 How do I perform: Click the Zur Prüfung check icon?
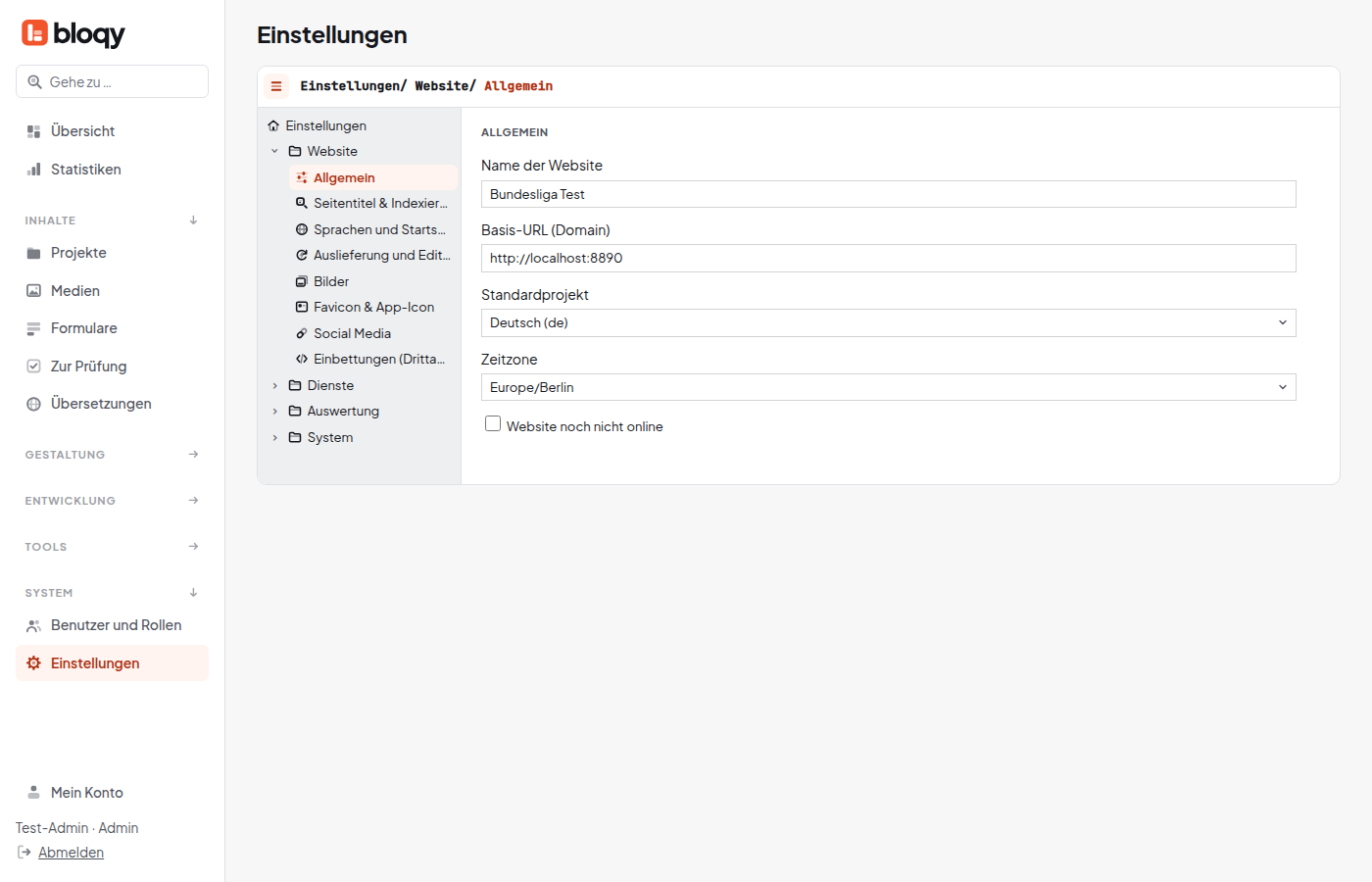pos(33,367)
